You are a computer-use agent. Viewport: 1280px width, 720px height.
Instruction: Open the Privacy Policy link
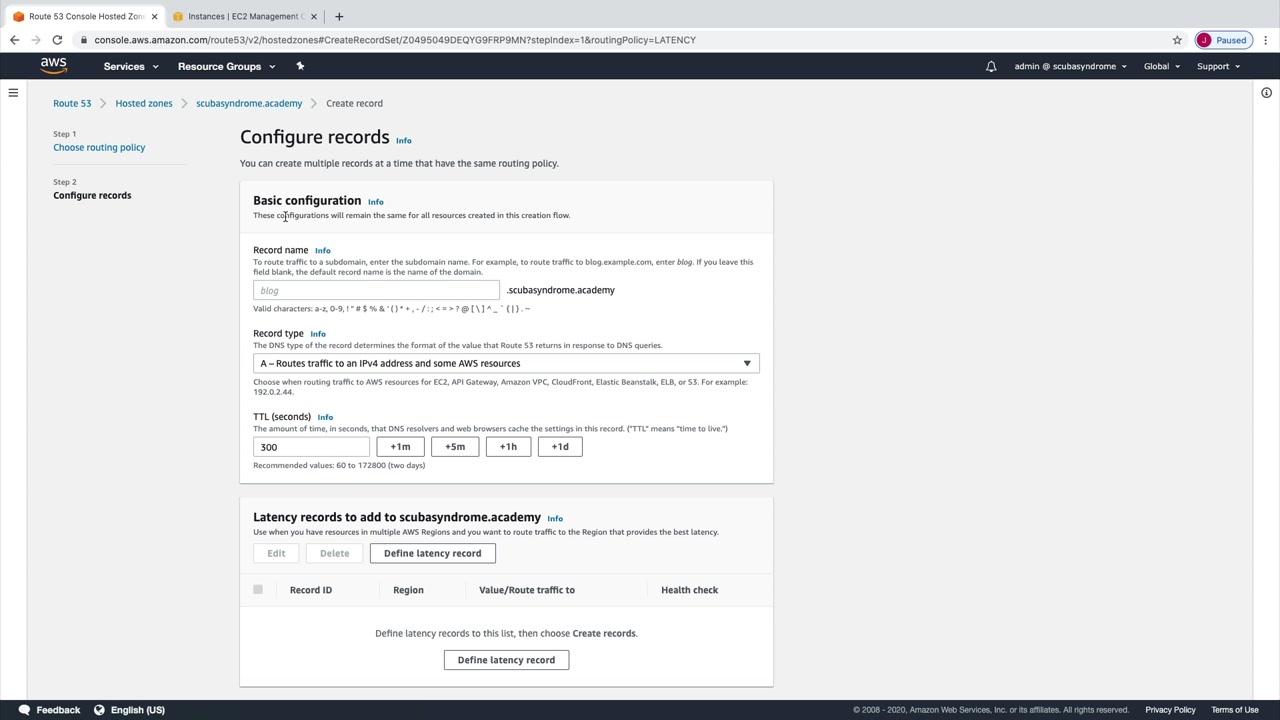pyautogui.click(x=1170, y=710)
